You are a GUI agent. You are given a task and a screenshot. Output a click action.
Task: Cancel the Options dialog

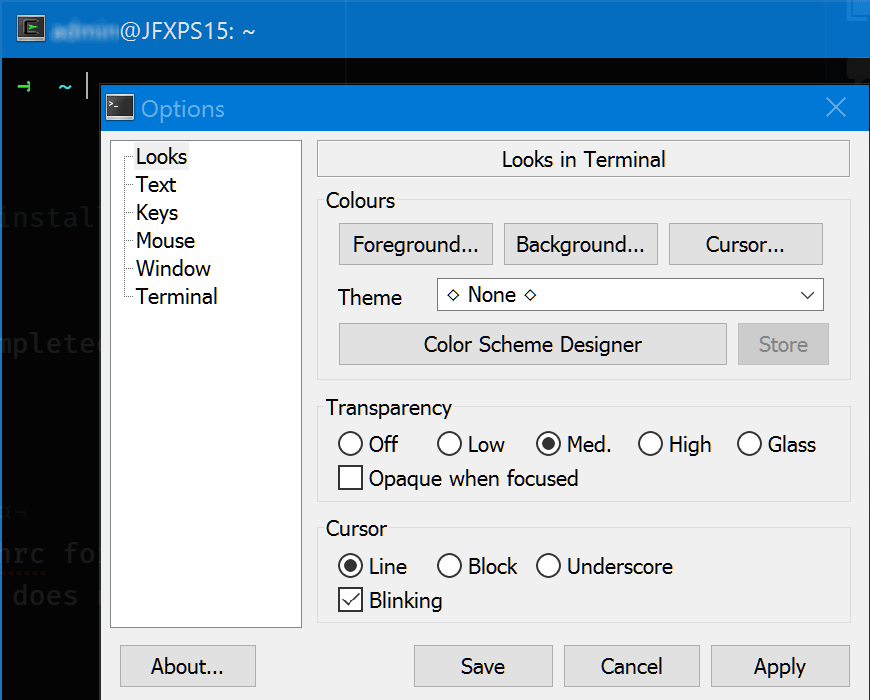pos(631,666)
